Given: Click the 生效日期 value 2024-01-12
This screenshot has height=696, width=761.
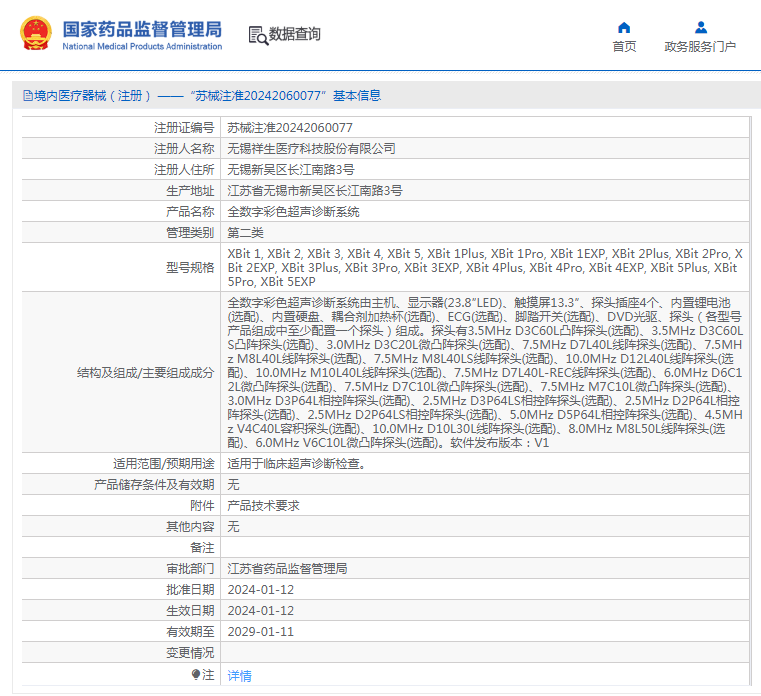Looking at the screenshot, I should (261, 610).
